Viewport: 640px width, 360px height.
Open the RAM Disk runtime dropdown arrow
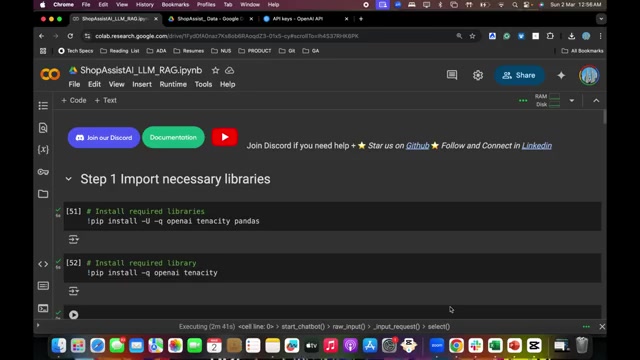[571, 100]
